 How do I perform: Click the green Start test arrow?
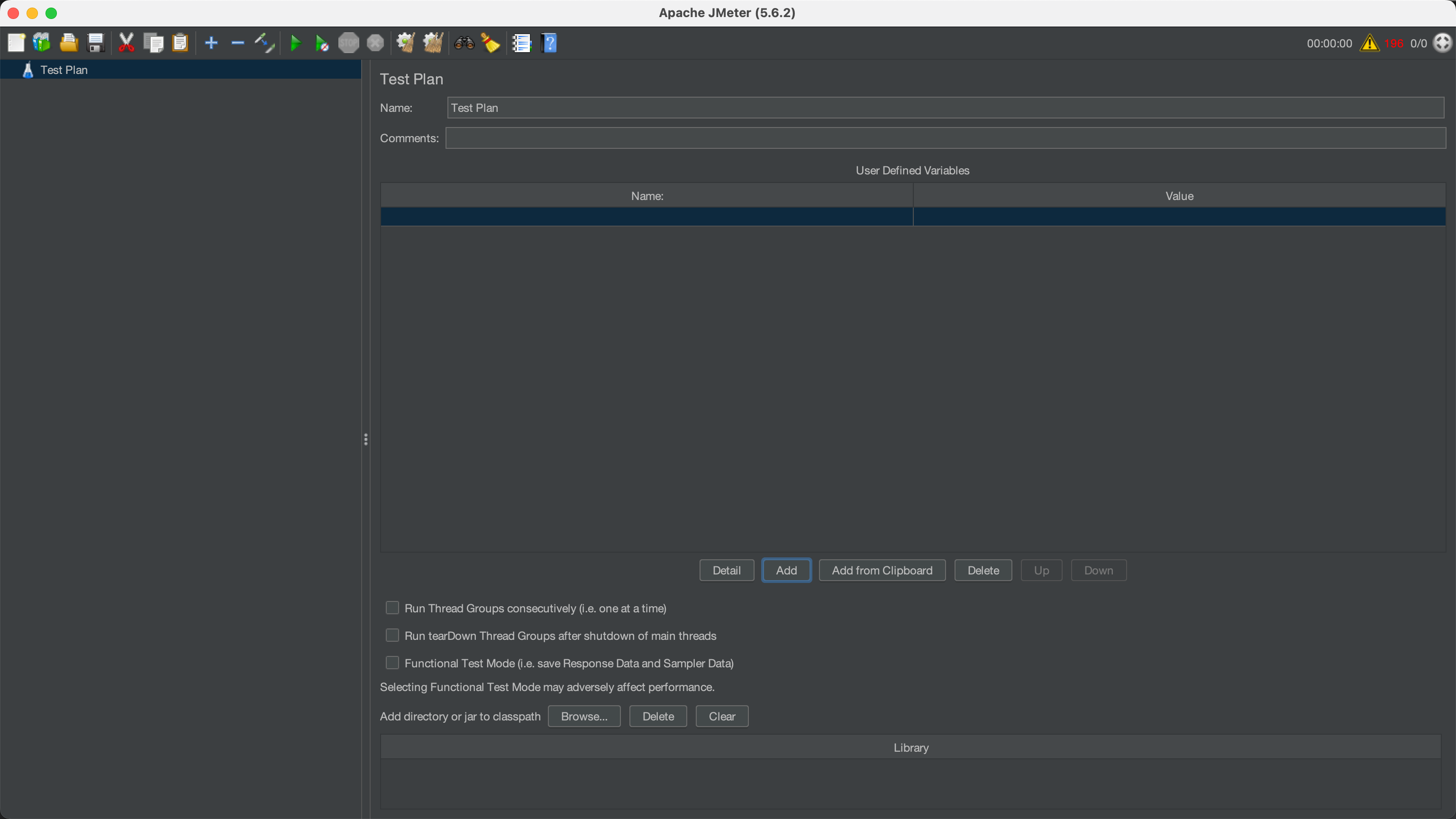[295, 43]
